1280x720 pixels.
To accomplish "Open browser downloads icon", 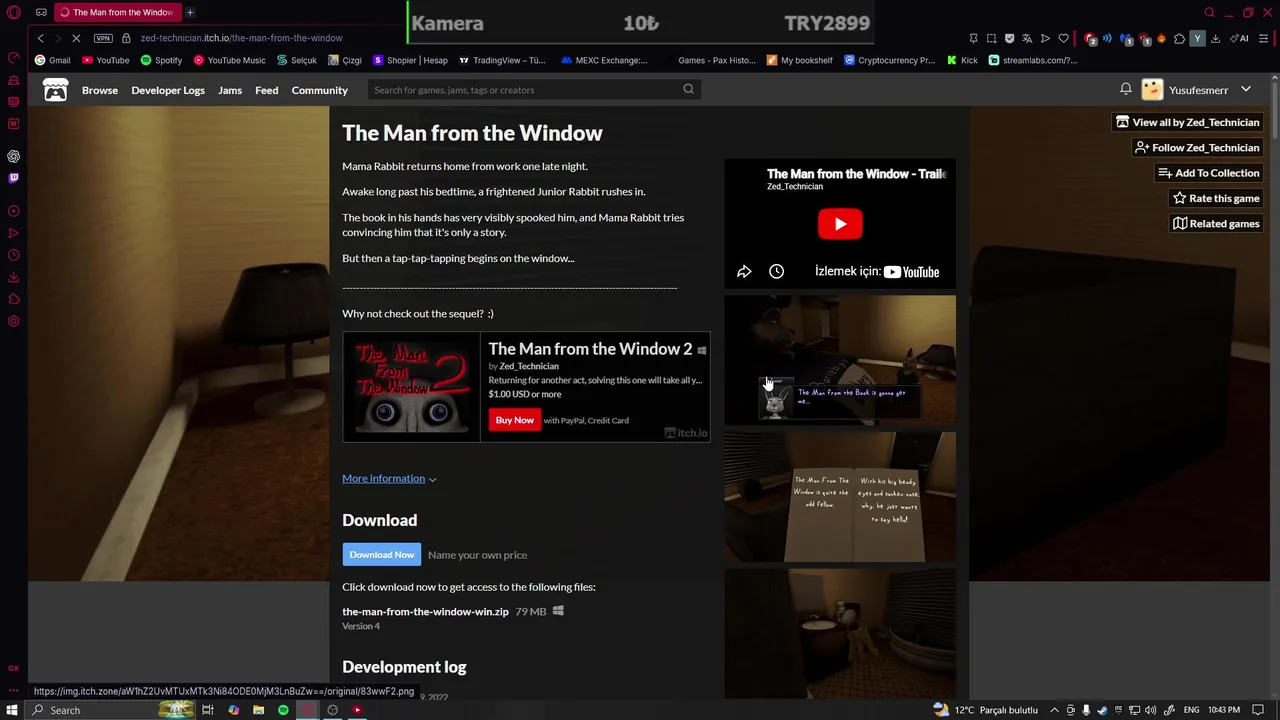I will [1215, 38].
